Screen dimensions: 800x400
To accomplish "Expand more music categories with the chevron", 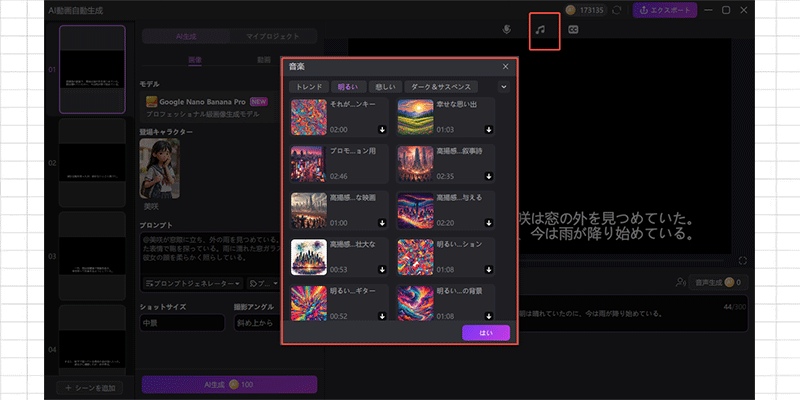I will [504, 87].
